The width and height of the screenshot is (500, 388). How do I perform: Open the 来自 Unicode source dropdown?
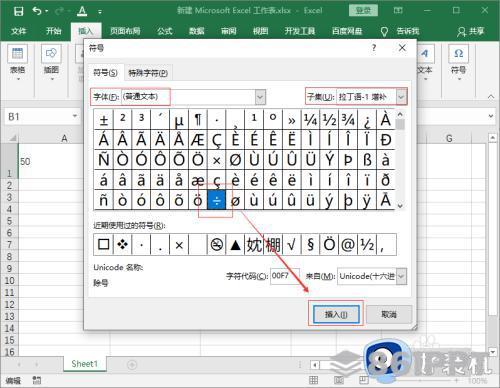(401, 276)
